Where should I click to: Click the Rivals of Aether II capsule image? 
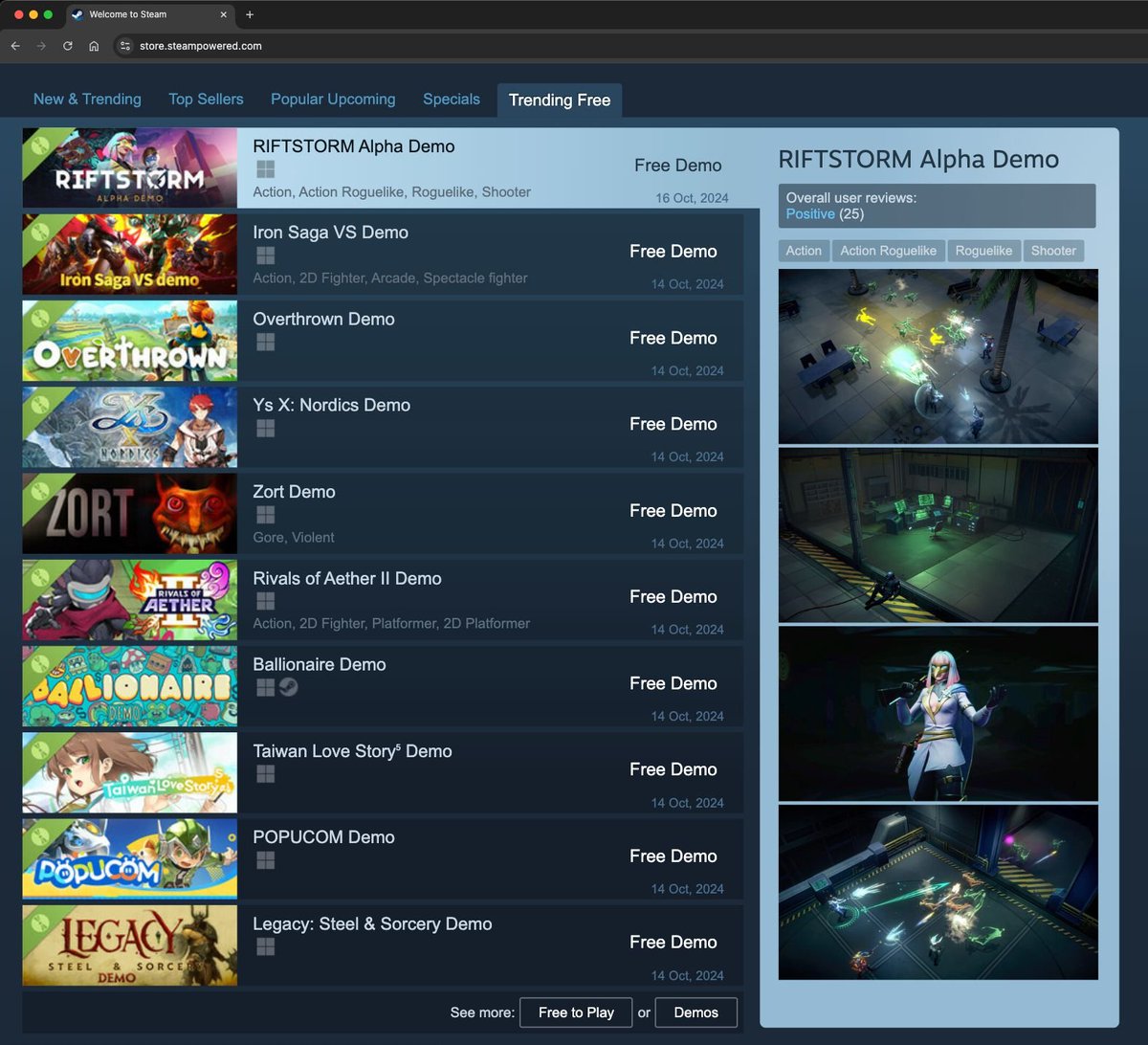[130, 600]
